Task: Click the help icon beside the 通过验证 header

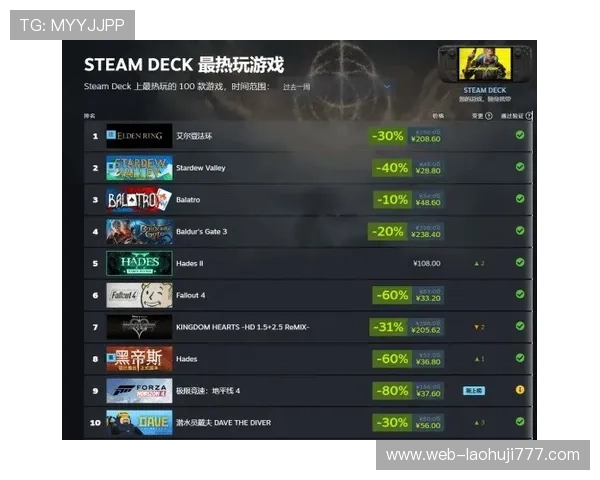Action: 529,116
